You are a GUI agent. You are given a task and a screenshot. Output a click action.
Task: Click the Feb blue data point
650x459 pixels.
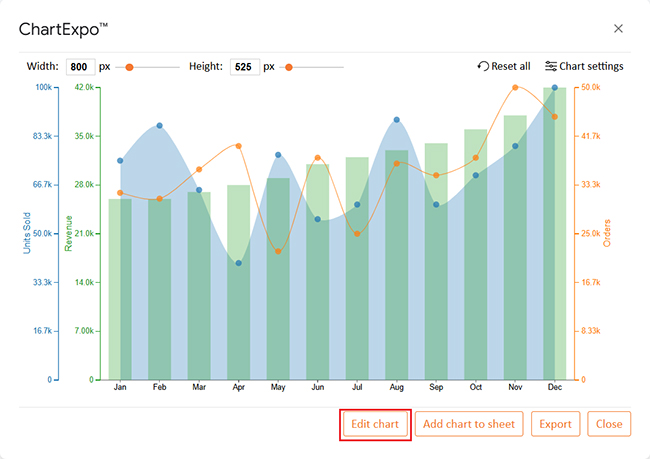[x=159, y=126]
